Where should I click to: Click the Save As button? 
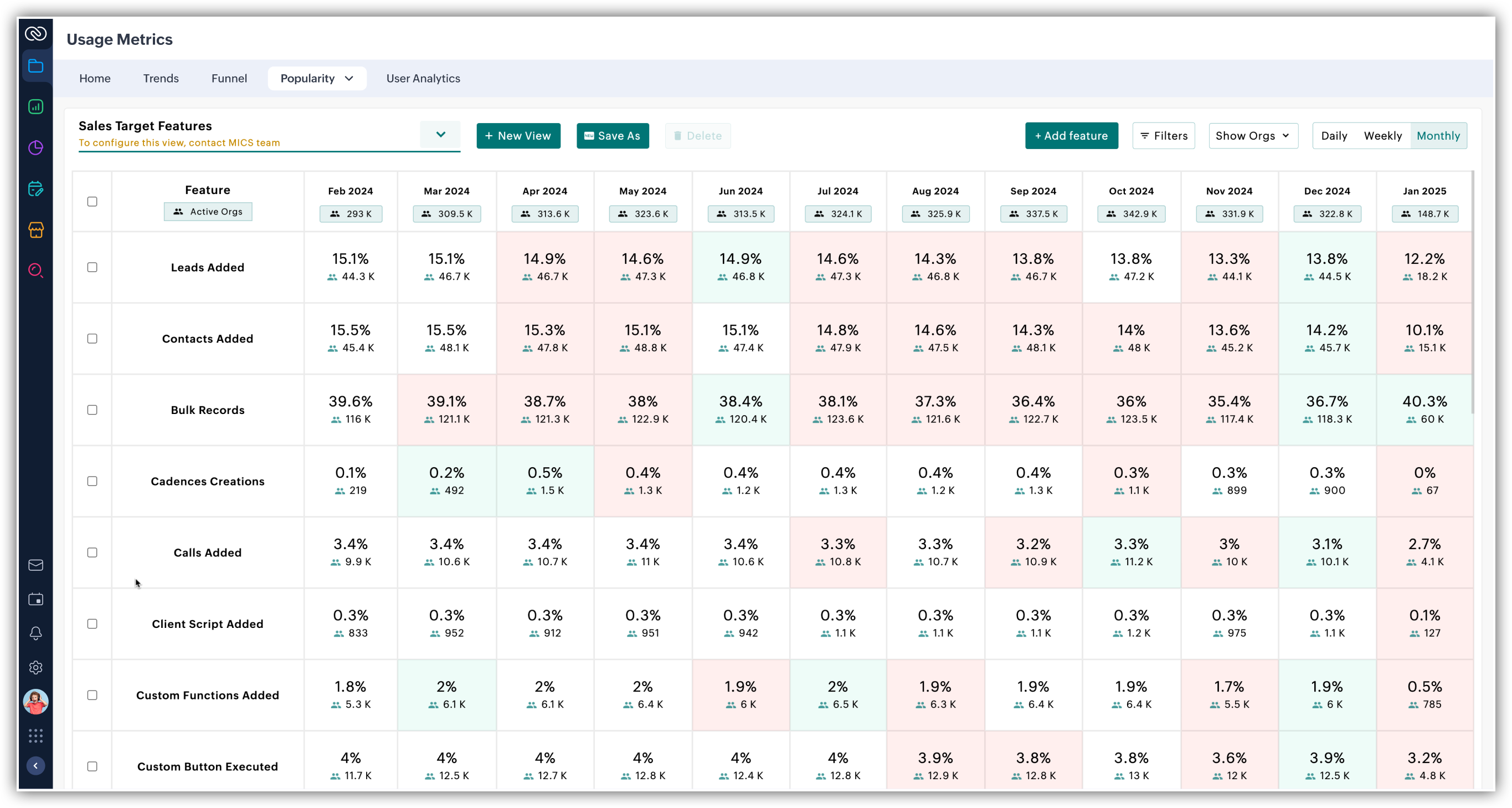point(612,136)
